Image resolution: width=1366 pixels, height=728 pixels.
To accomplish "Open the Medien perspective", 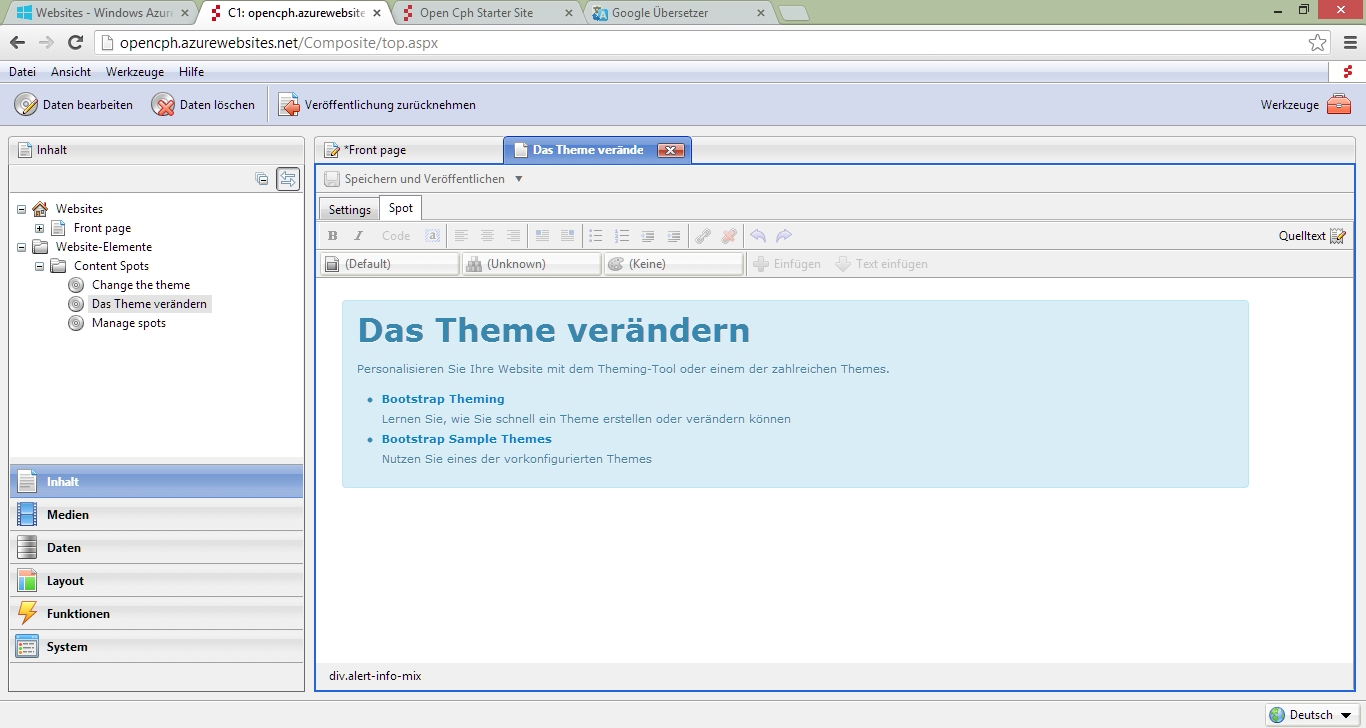I will click(68, 515).
